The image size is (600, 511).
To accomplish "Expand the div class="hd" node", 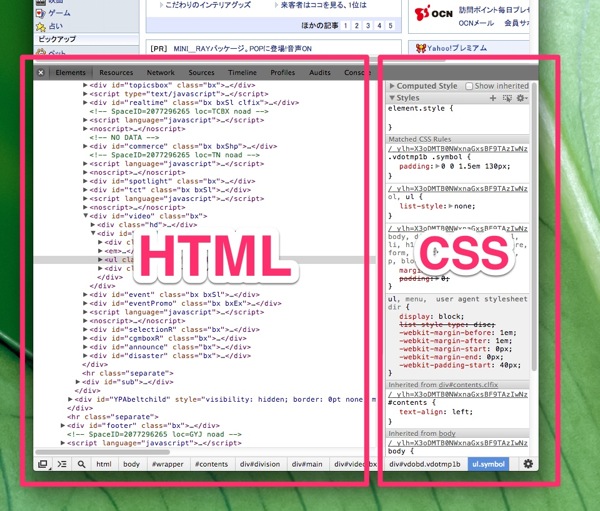I will (x=93, y=225).
